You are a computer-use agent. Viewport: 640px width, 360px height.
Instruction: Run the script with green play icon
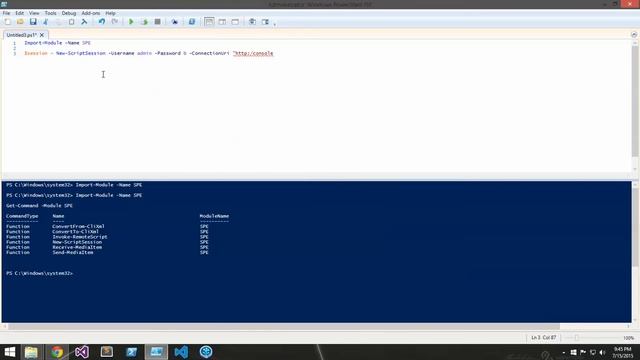click(131, 22)
